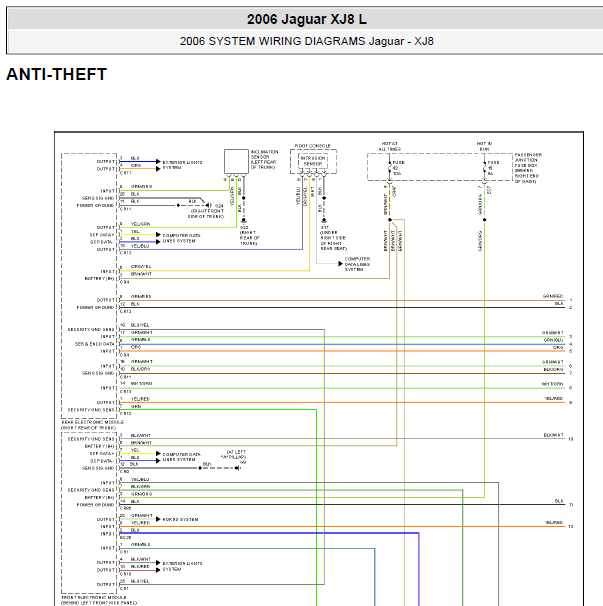Click the G23 ground symbol below inclination sensor
The image size is (603, 606).
click(x=244, y=221)
